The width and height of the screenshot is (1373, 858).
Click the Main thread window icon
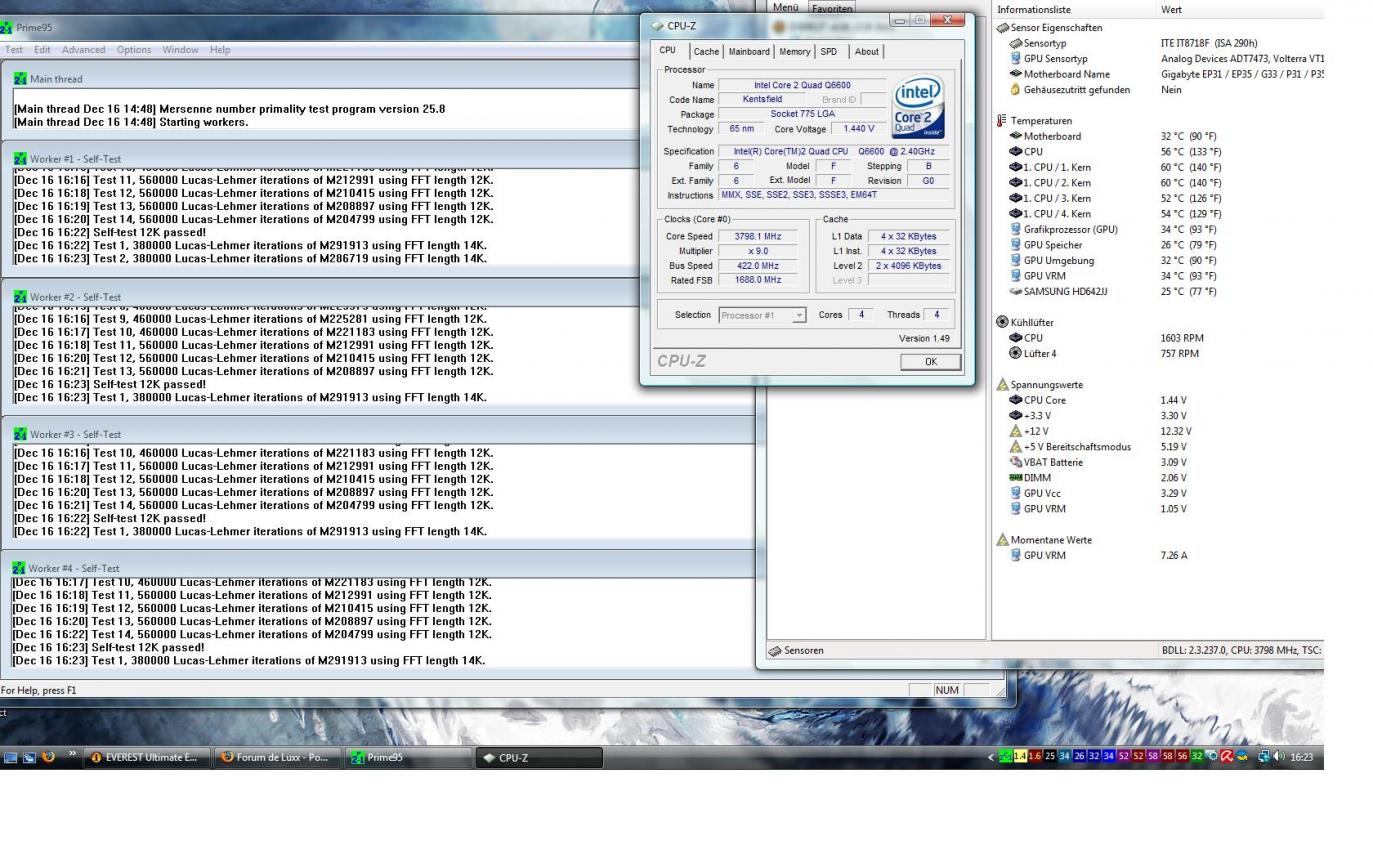coord(21,78)
